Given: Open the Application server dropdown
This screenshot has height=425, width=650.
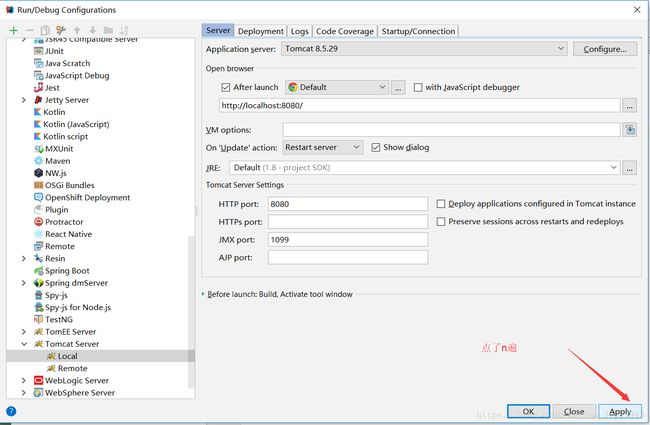Looking at the screenshot, I should click(424, 49).
